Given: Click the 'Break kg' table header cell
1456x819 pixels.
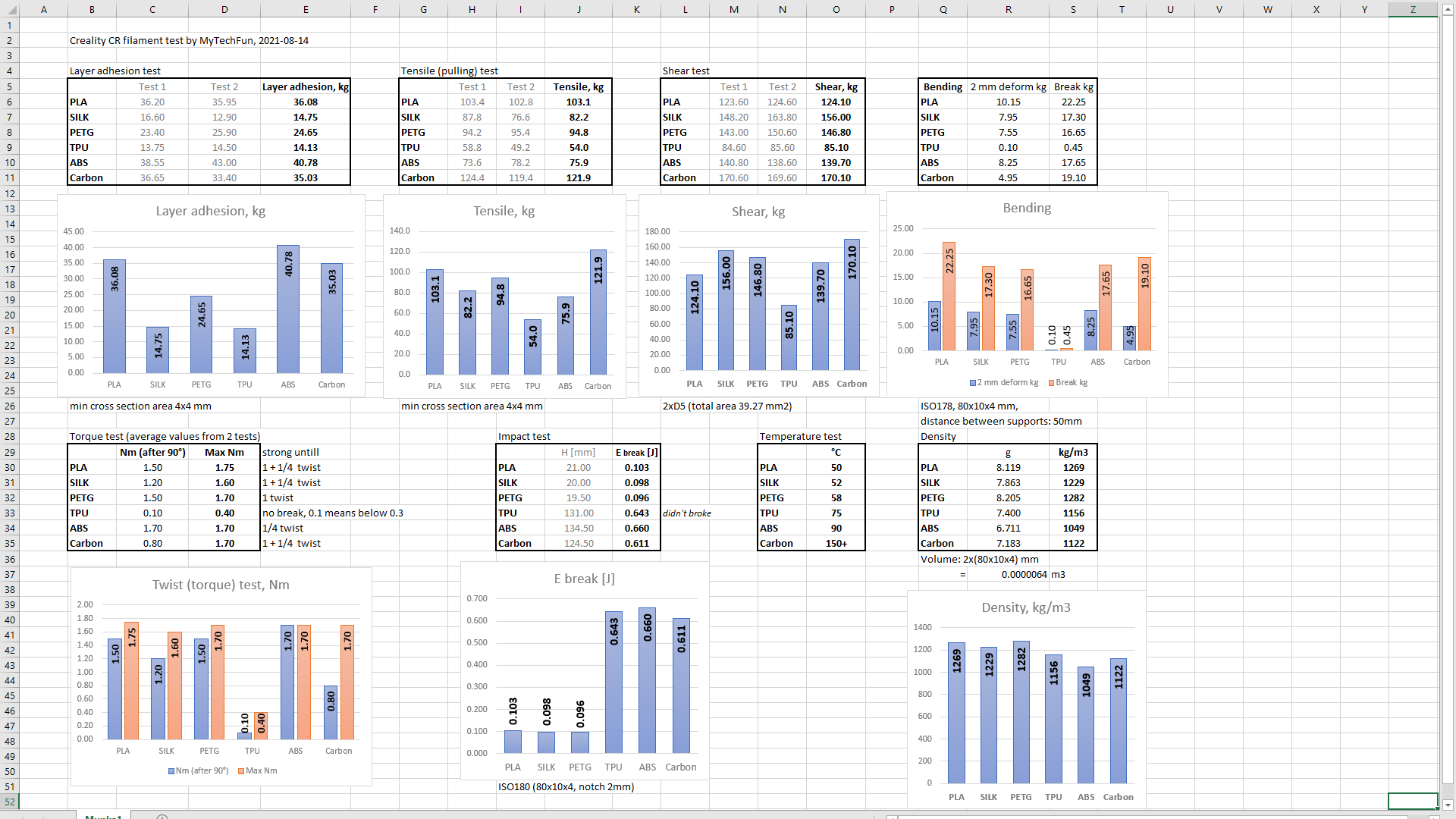Looking at the screenshot, I should tap(1073, 87).
